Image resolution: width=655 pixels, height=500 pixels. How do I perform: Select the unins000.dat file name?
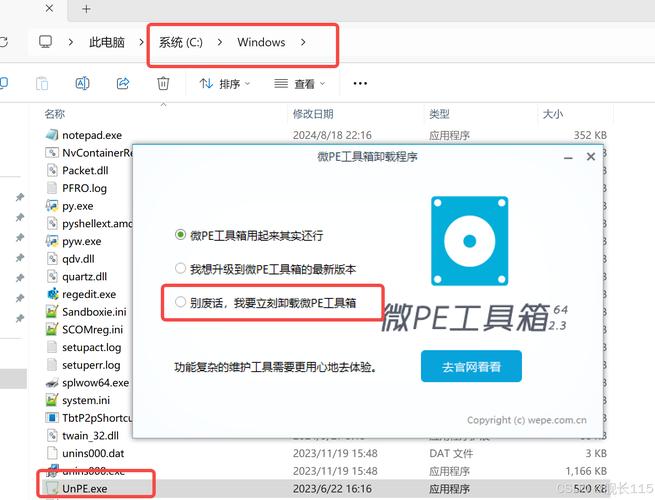click(93, 453)
